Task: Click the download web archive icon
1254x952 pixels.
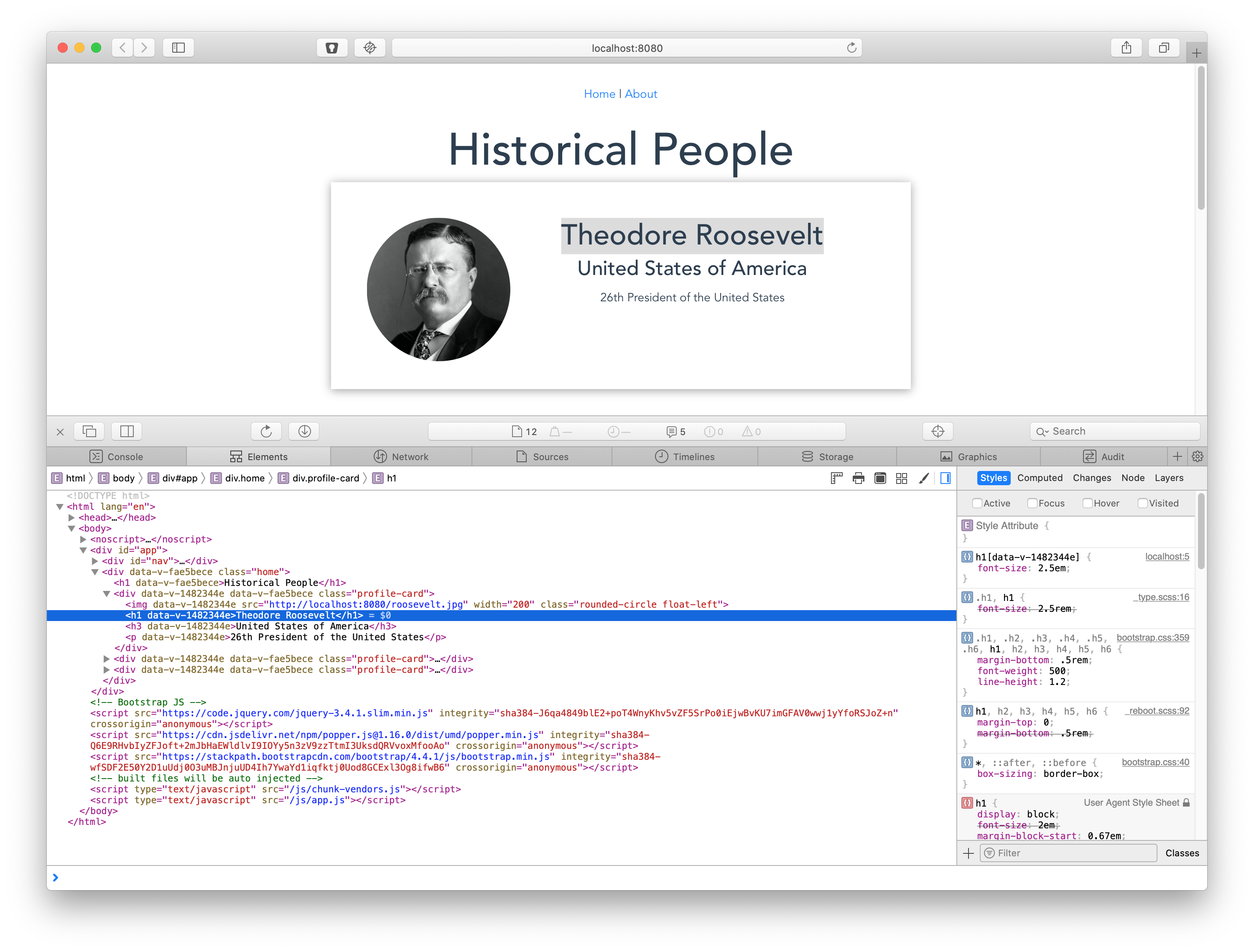Action: pyautogui.click(x=304, y=431)
